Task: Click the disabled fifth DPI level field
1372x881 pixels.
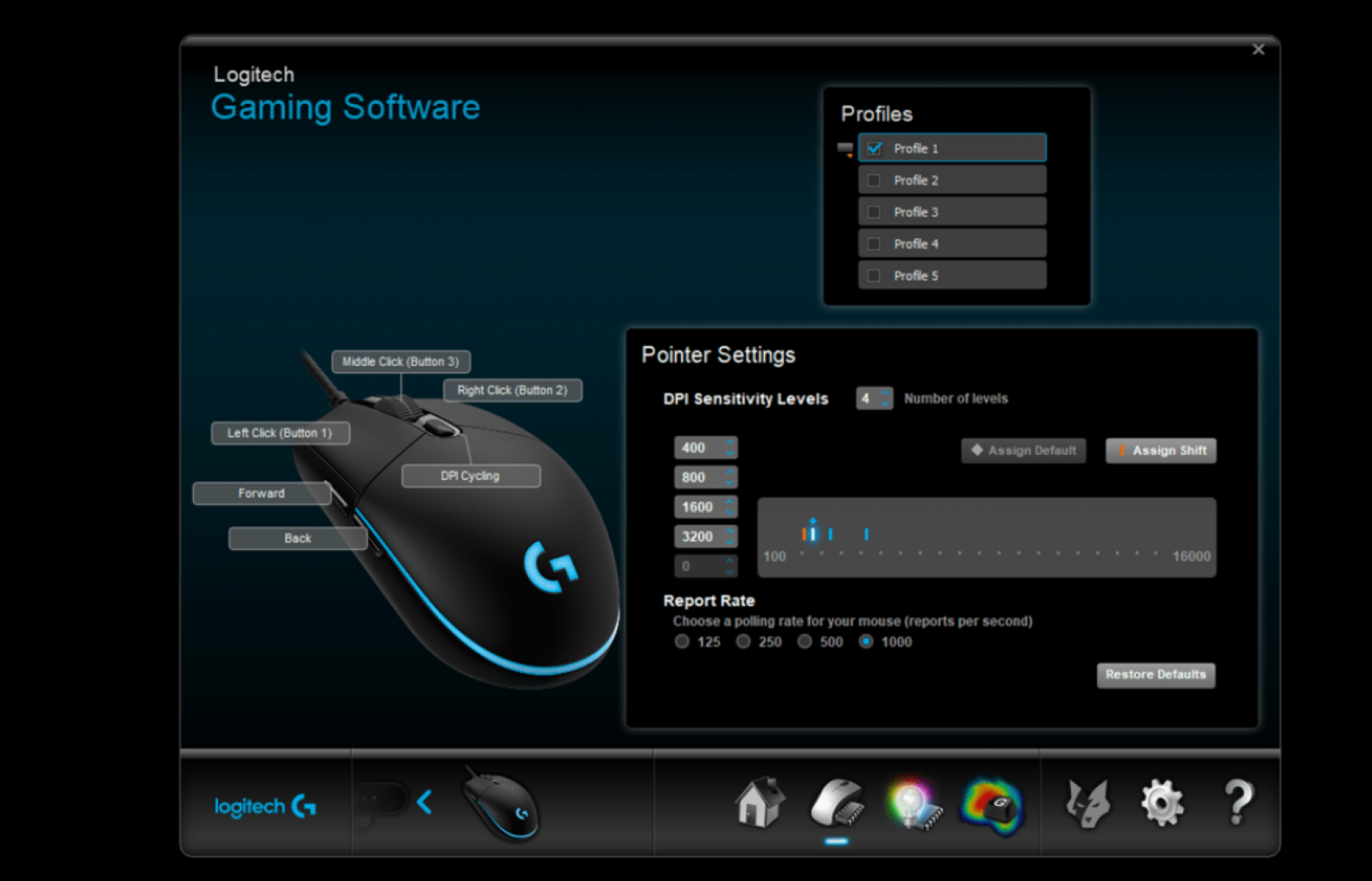Action: [x=705, y=567]
